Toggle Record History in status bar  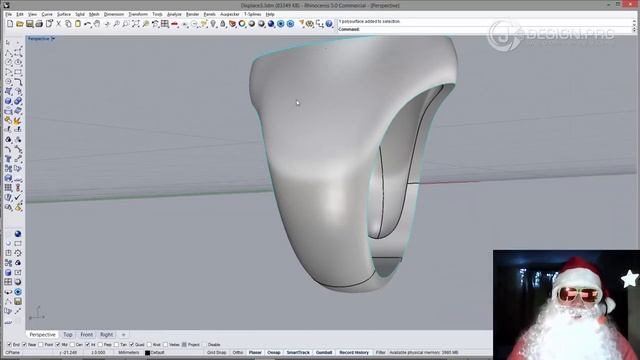(x=354, y=353)
